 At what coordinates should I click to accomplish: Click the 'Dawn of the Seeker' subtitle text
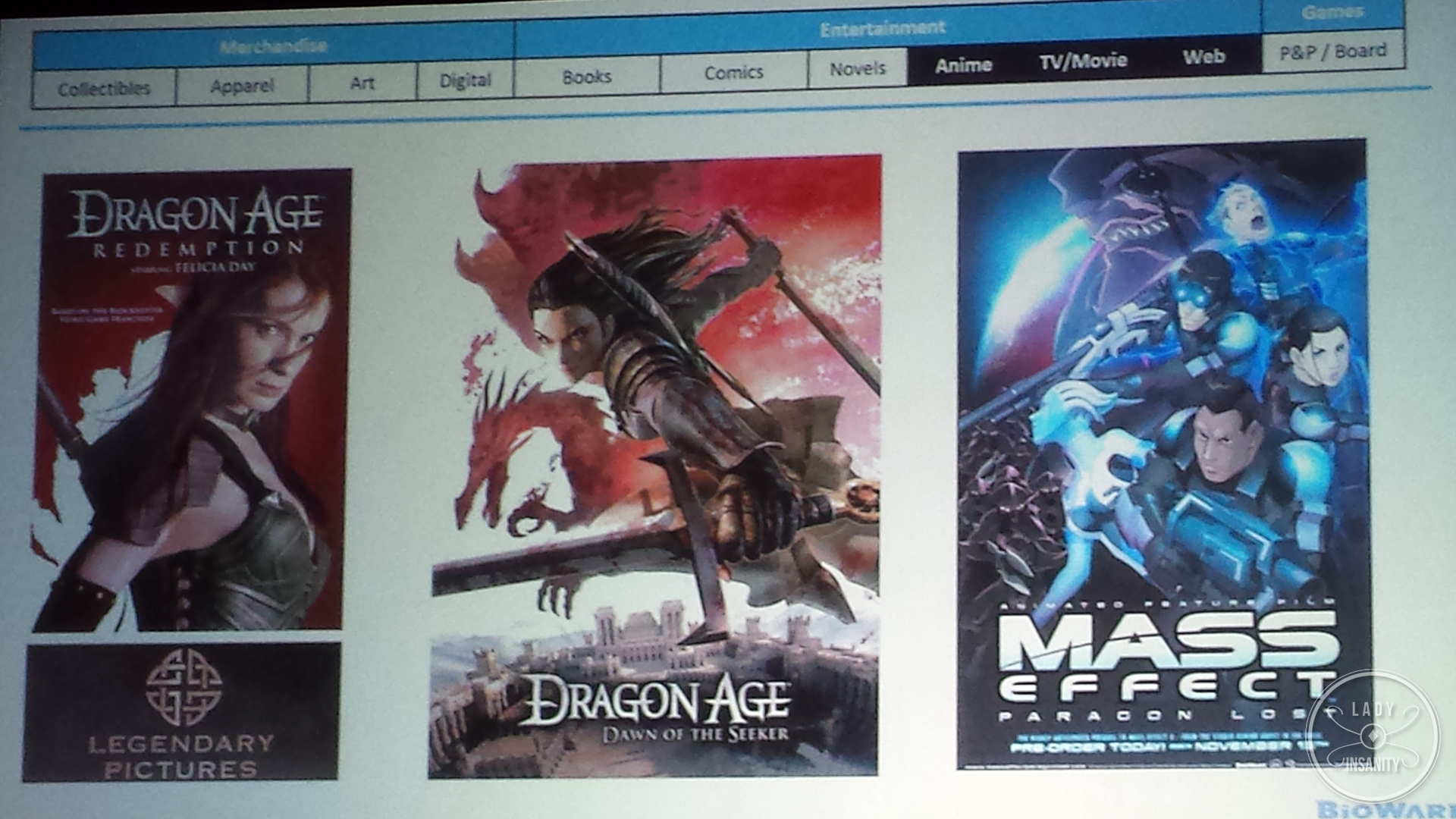[695, 734]
